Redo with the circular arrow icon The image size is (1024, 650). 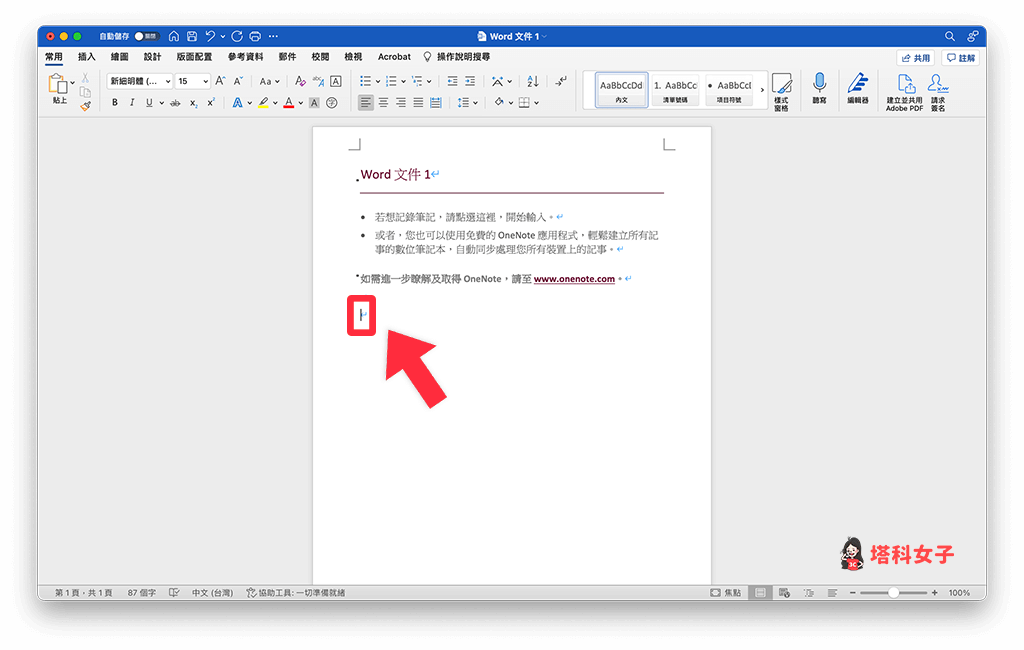pos(237,37)
